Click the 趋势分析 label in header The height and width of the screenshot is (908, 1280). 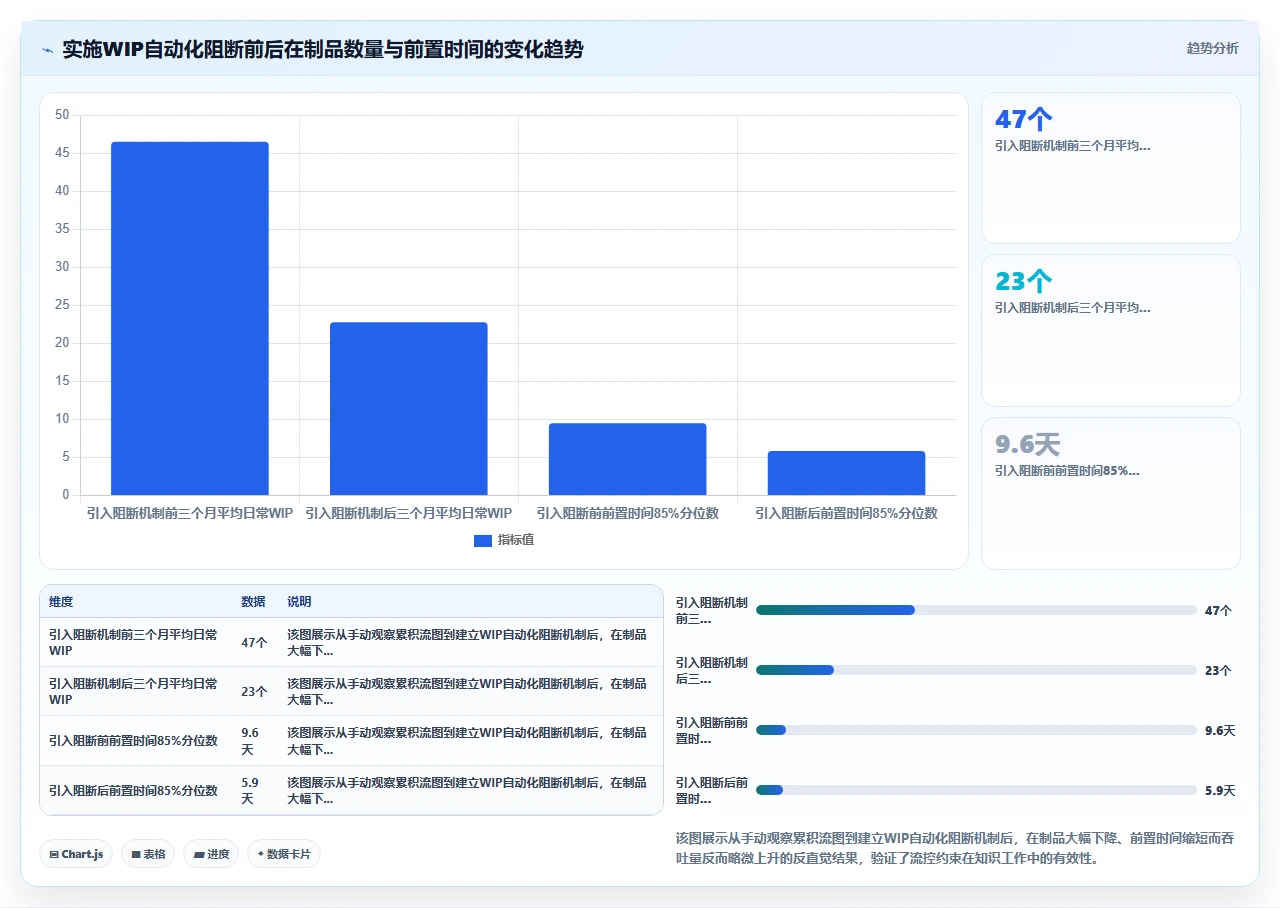click(x=1212, y=48)
